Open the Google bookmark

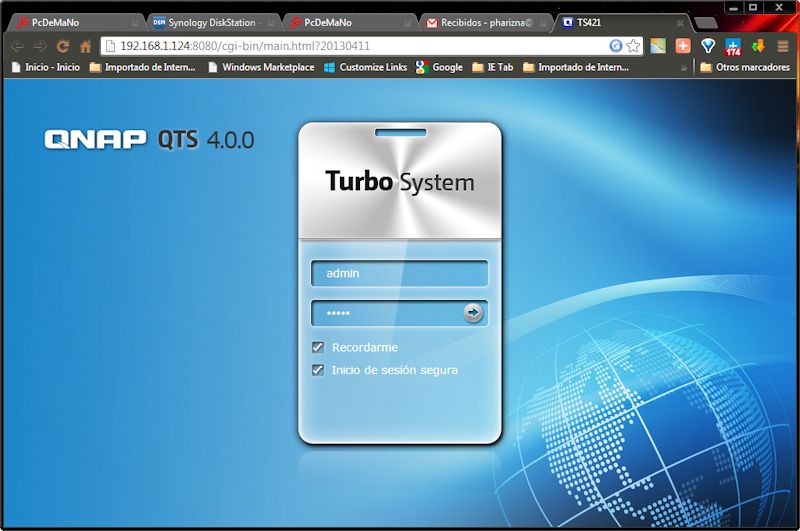pos(439,67)
